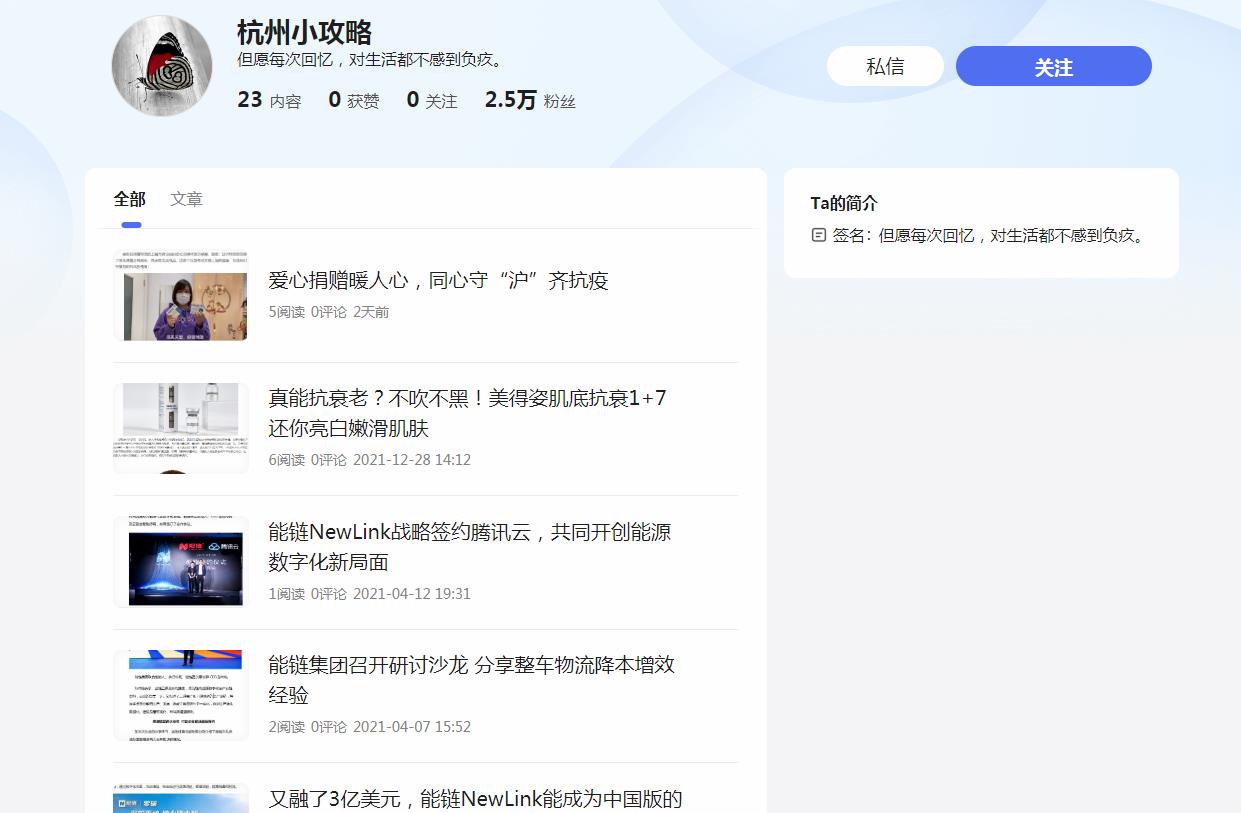
Task: Click 0评论 under the 爱心捐赠 article
Action: point(329,312)
